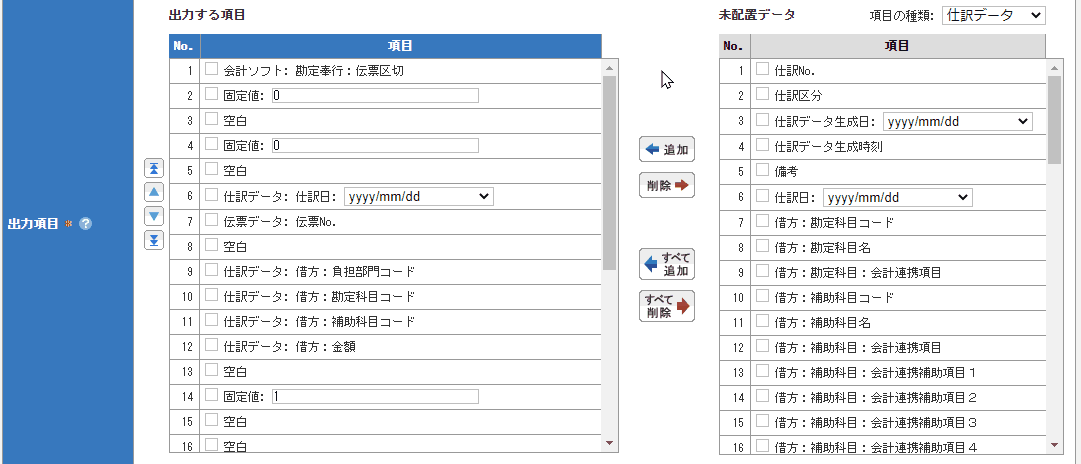This screenshot has width=1081, height=464.
Task: Click the move-to-top double arrow icon
Action: tap(154, 168)
